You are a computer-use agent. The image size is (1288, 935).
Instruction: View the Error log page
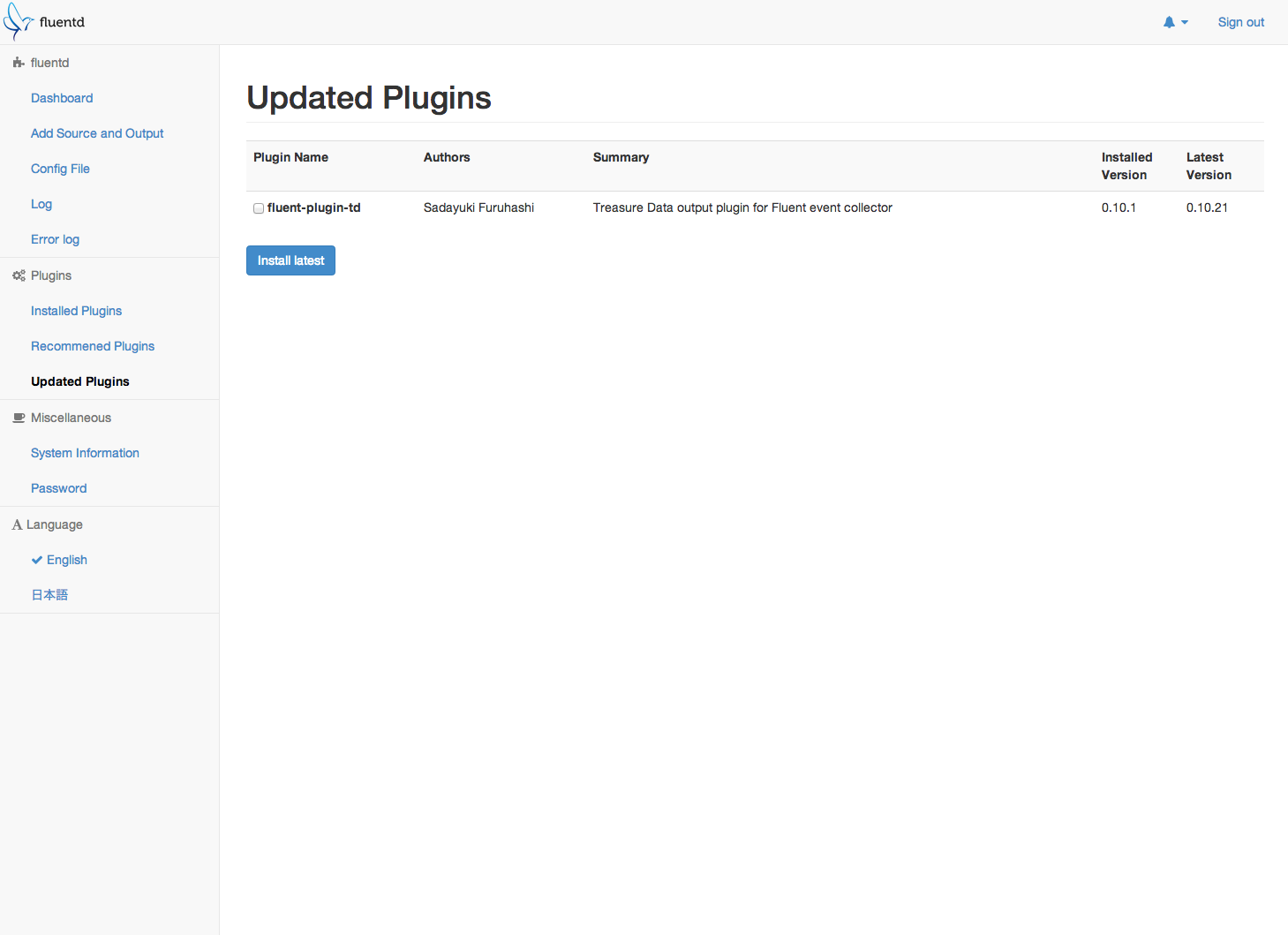tap(55, 239)
